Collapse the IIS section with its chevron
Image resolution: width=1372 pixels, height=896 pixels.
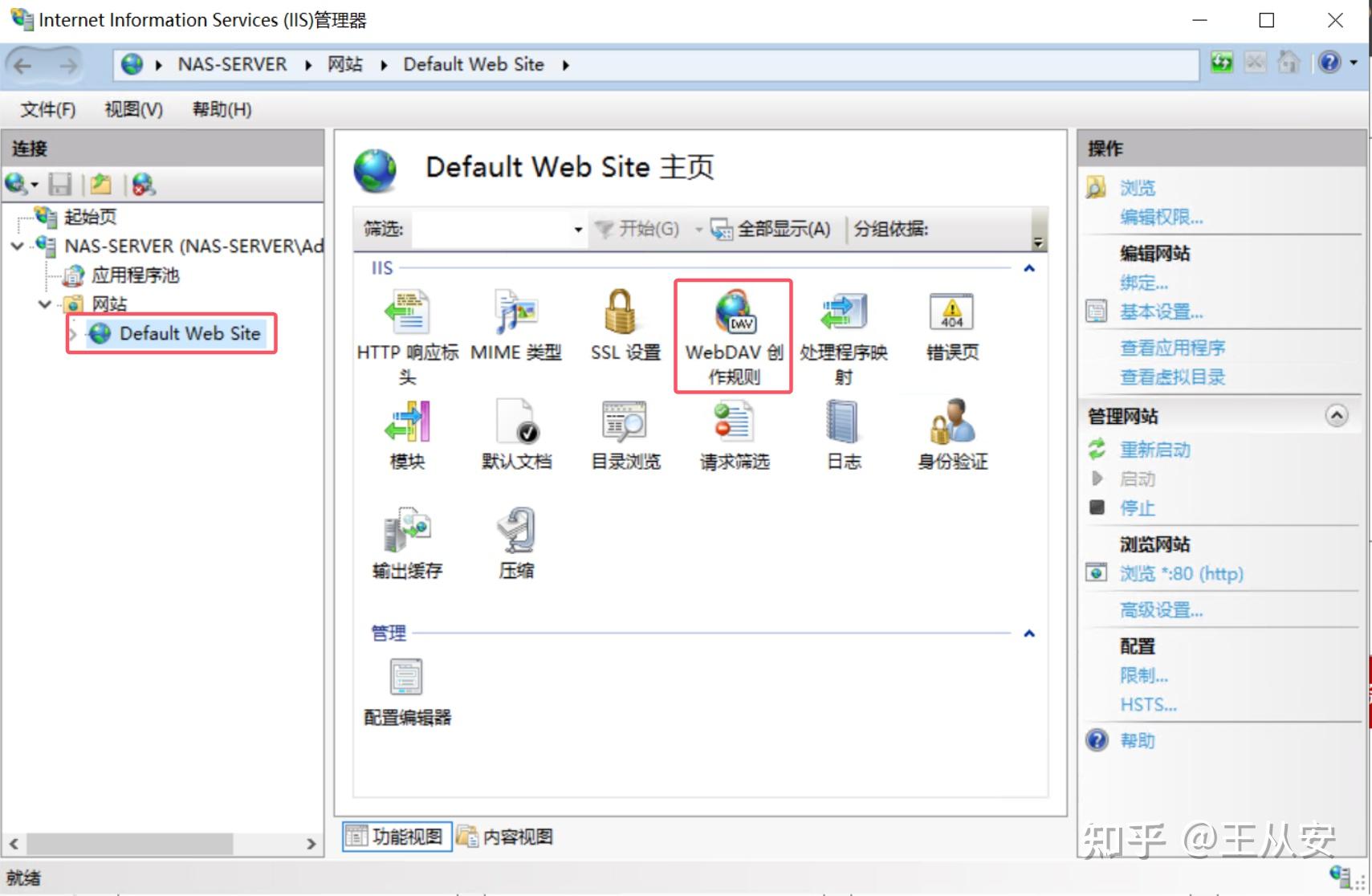(1028, 267)
